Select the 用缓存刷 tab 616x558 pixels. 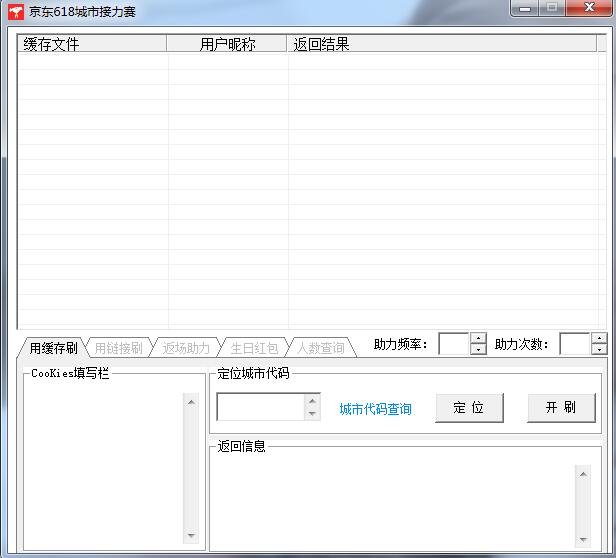[x=53, y=348]
